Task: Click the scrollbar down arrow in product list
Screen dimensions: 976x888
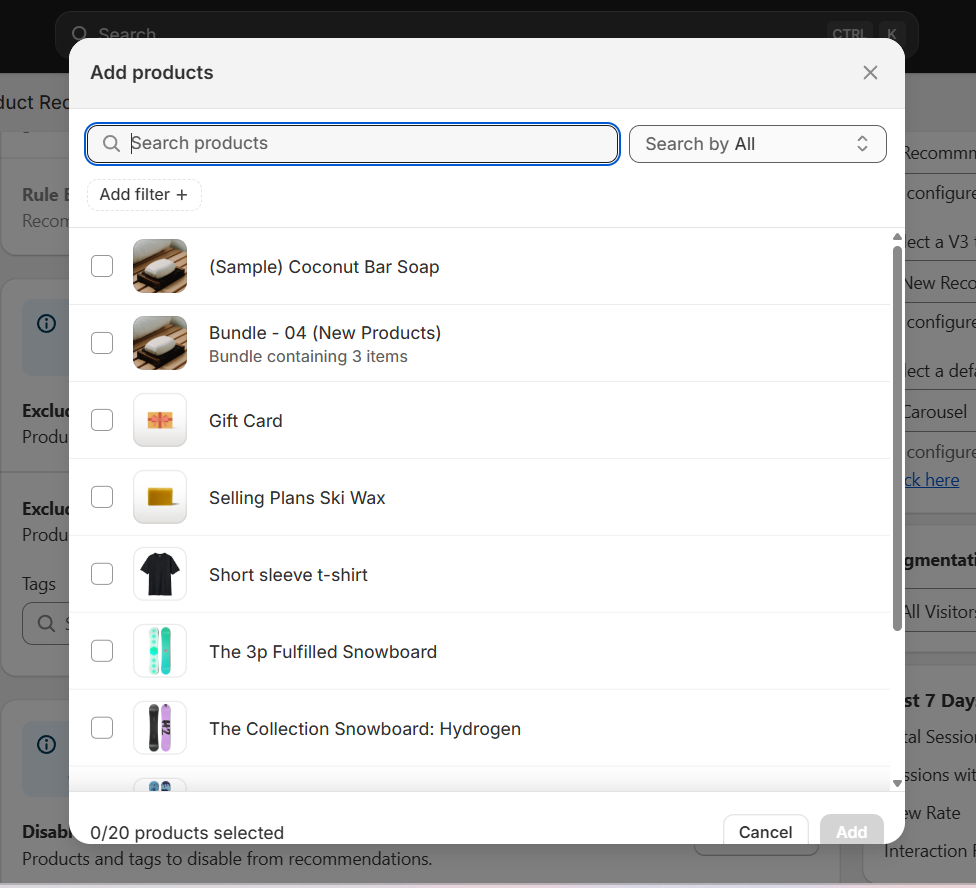Action: [x=897, y=783]
